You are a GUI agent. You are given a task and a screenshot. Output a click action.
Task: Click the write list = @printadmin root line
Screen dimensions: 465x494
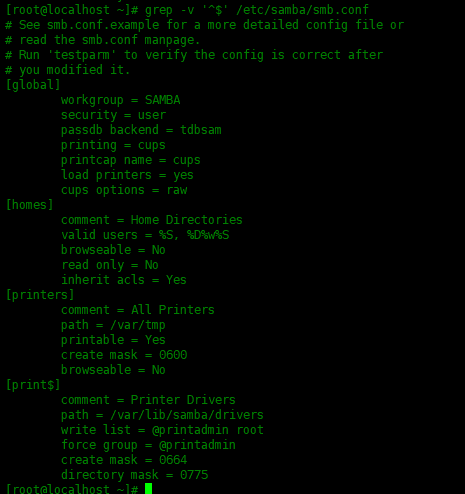162,430
